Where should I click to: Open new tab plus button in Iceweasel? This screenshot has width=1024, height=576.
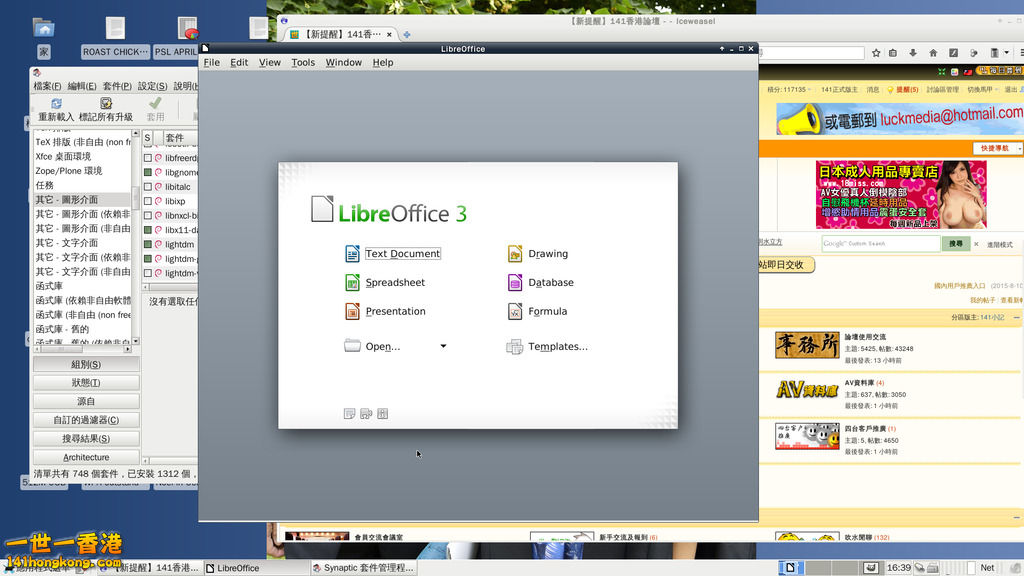point(407,35)
